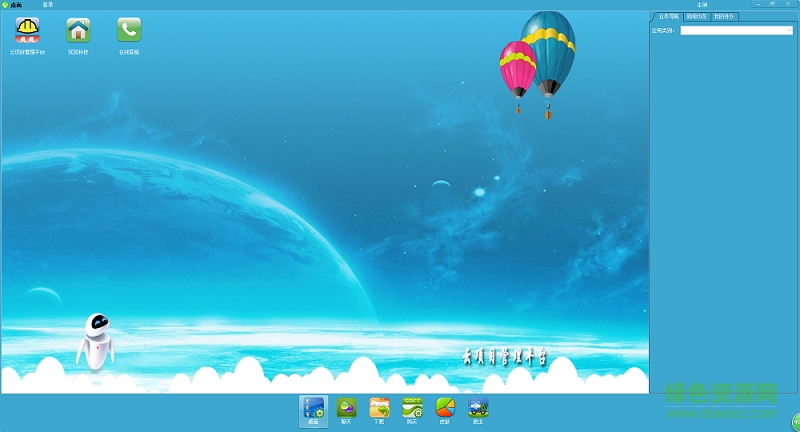The image size is (800, 432).
Task: Click the folder download dock icon
Action: tap(379, 408)
